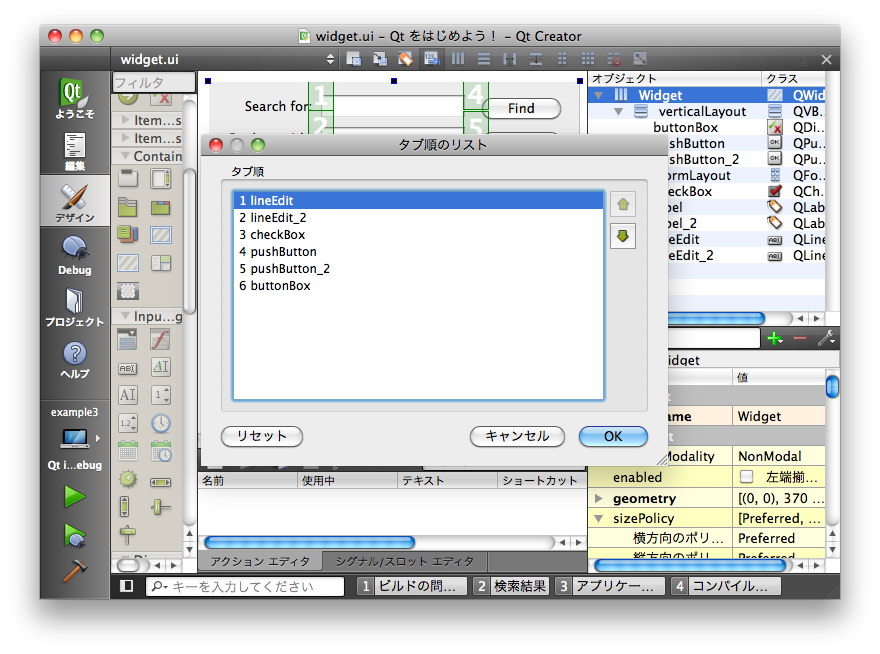Switch to Debug mode in sidebar
Viewport: 880px width, 654px height.
click(x=74, y=254)
